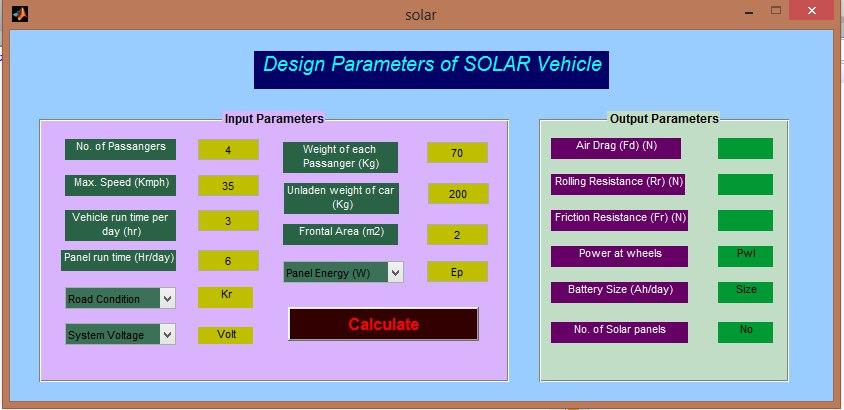The width and height of the screenshot is (844, 410).
Task: Expand the Panel Energy (W) dropdown
Action: [343, 272]
